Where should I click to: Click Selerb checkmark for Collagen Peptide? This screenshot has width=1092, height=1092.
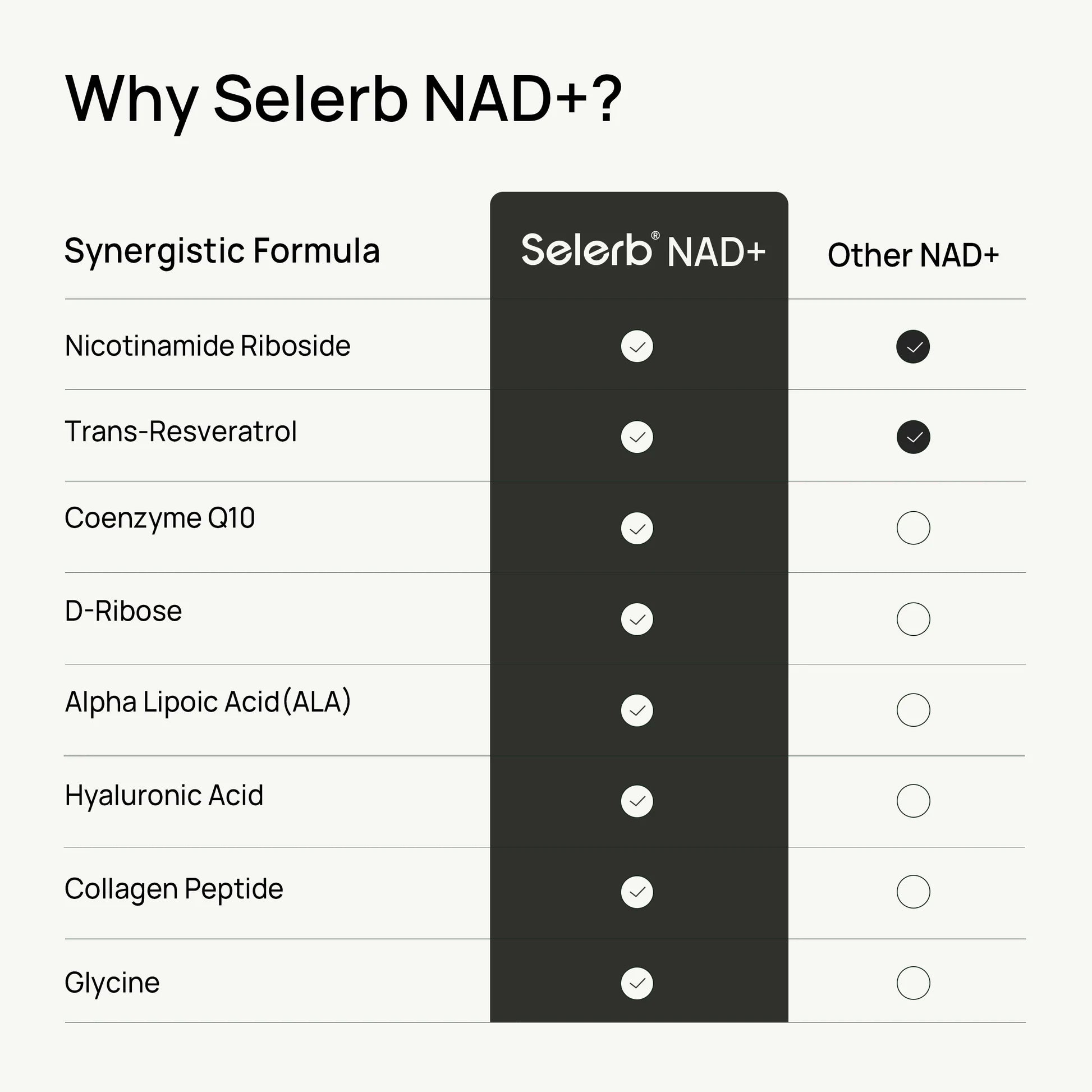[x=637, y=892]
